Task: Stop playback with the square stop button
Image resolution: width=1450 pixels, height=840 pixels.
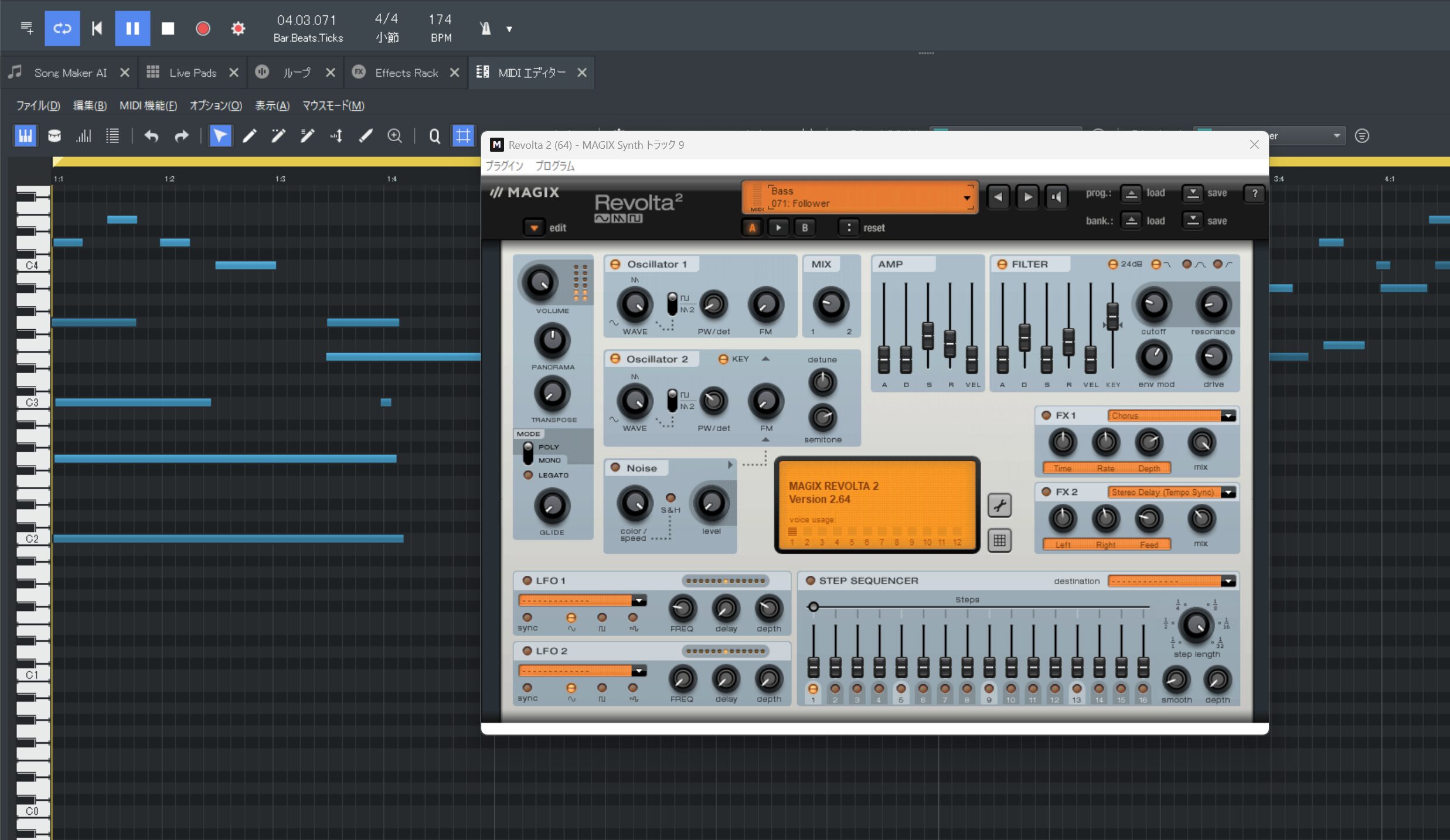Action: [x=168, y=28]
